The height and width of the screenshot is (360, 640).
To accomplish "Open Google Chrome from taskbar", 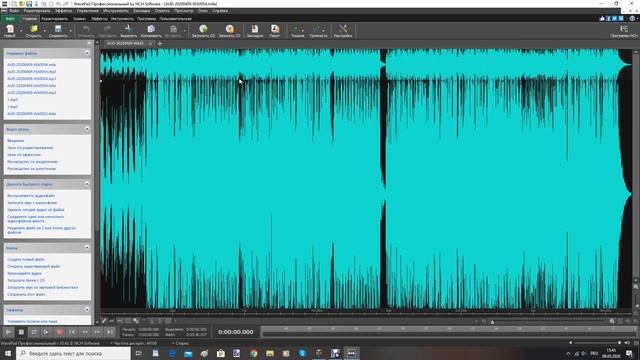I will (253, 353).
